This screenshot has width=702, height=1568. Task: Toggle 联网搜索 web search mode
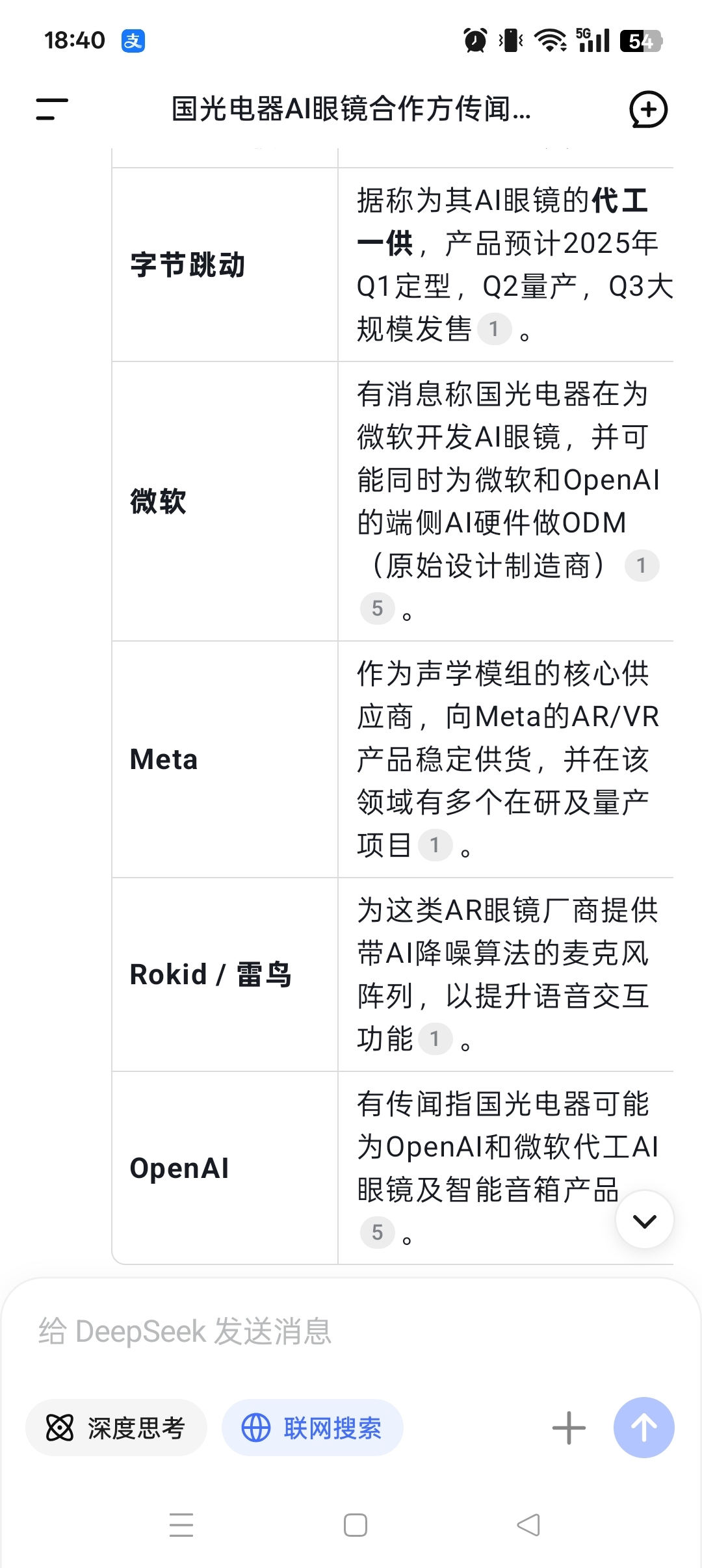click(312, 1428)
